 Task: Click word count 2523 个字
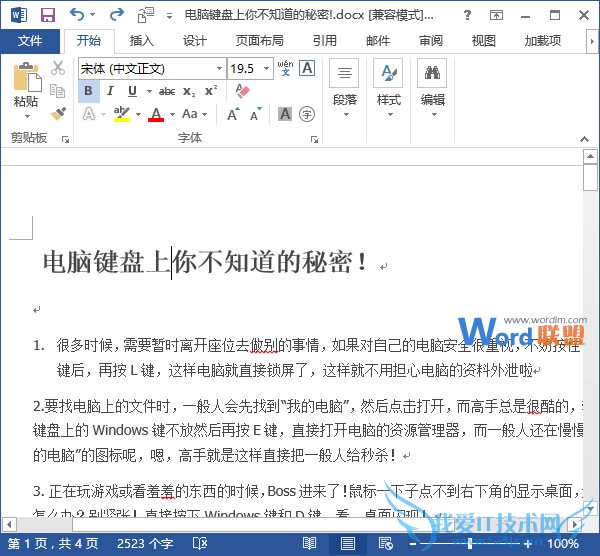145,543
